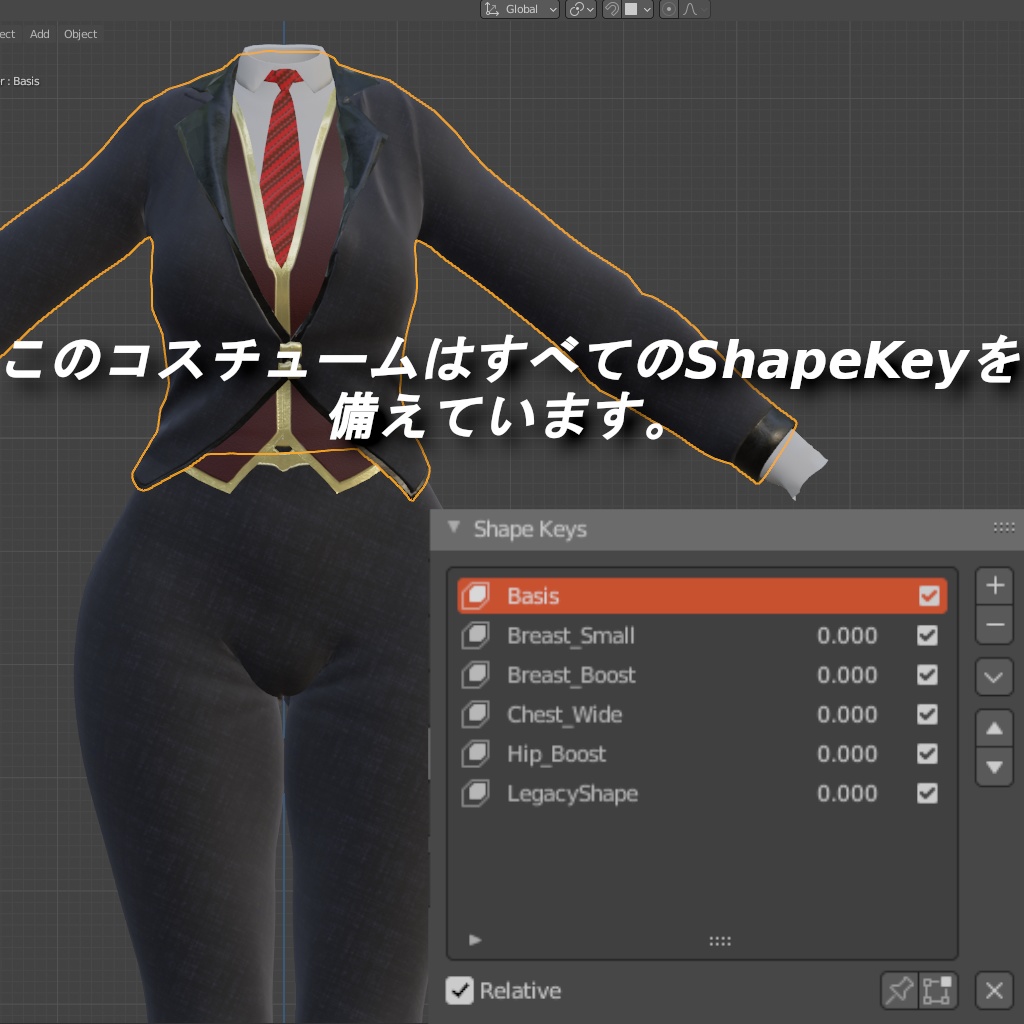Select the Breast_Boost shape key

pos(702,675)
